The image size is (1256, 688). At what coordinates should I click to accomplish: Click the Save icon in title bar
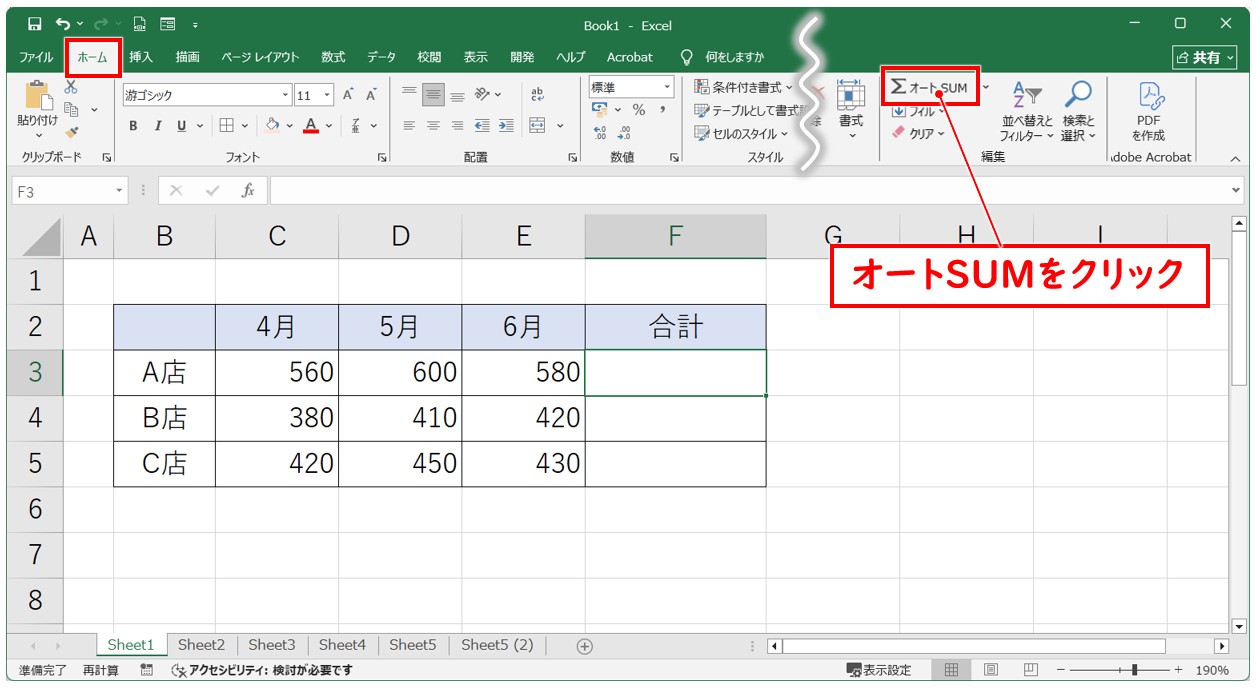coord(35,24)
